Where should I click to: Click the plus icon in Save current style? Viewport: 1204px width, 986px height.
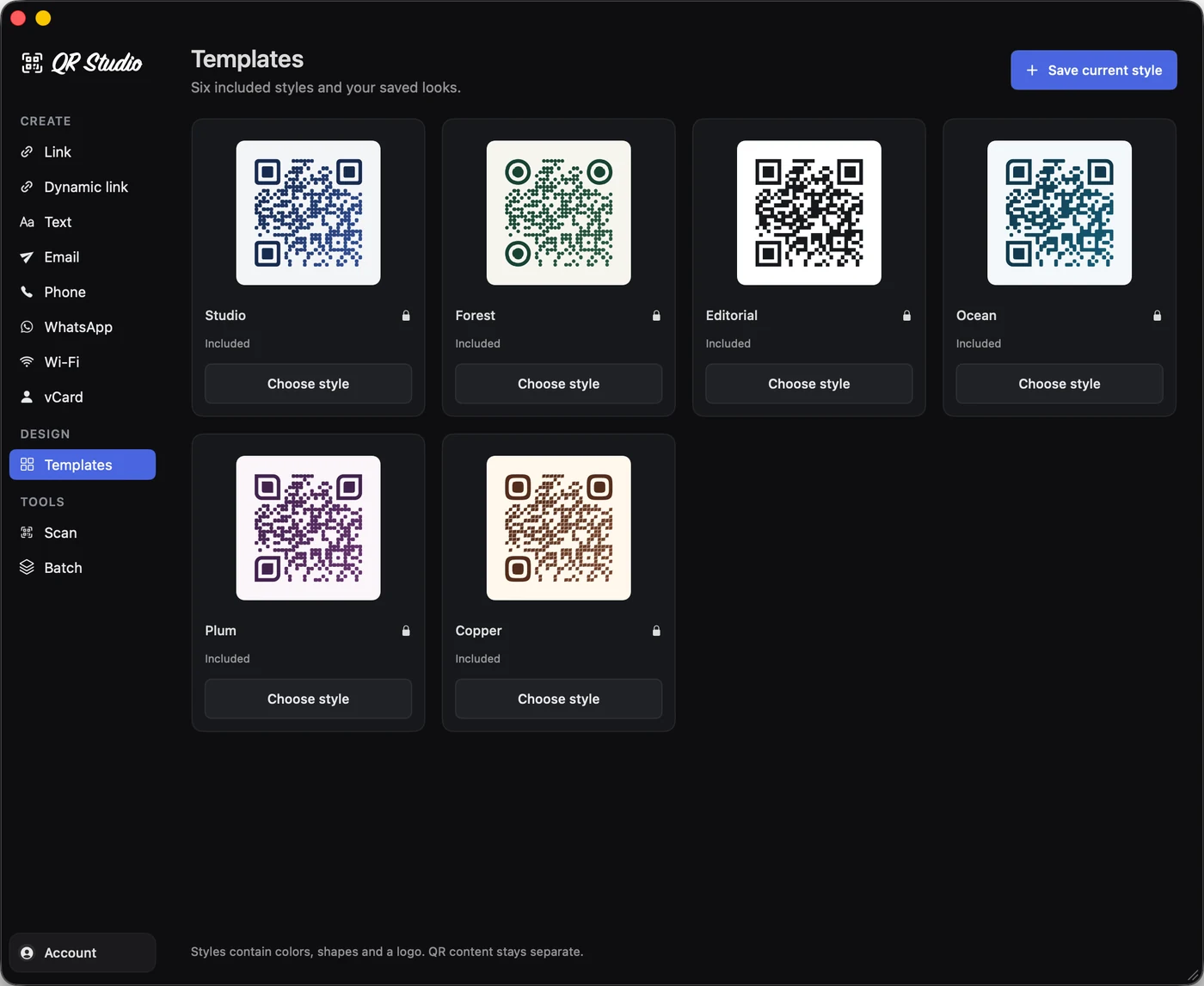(x=1032, y=71)
